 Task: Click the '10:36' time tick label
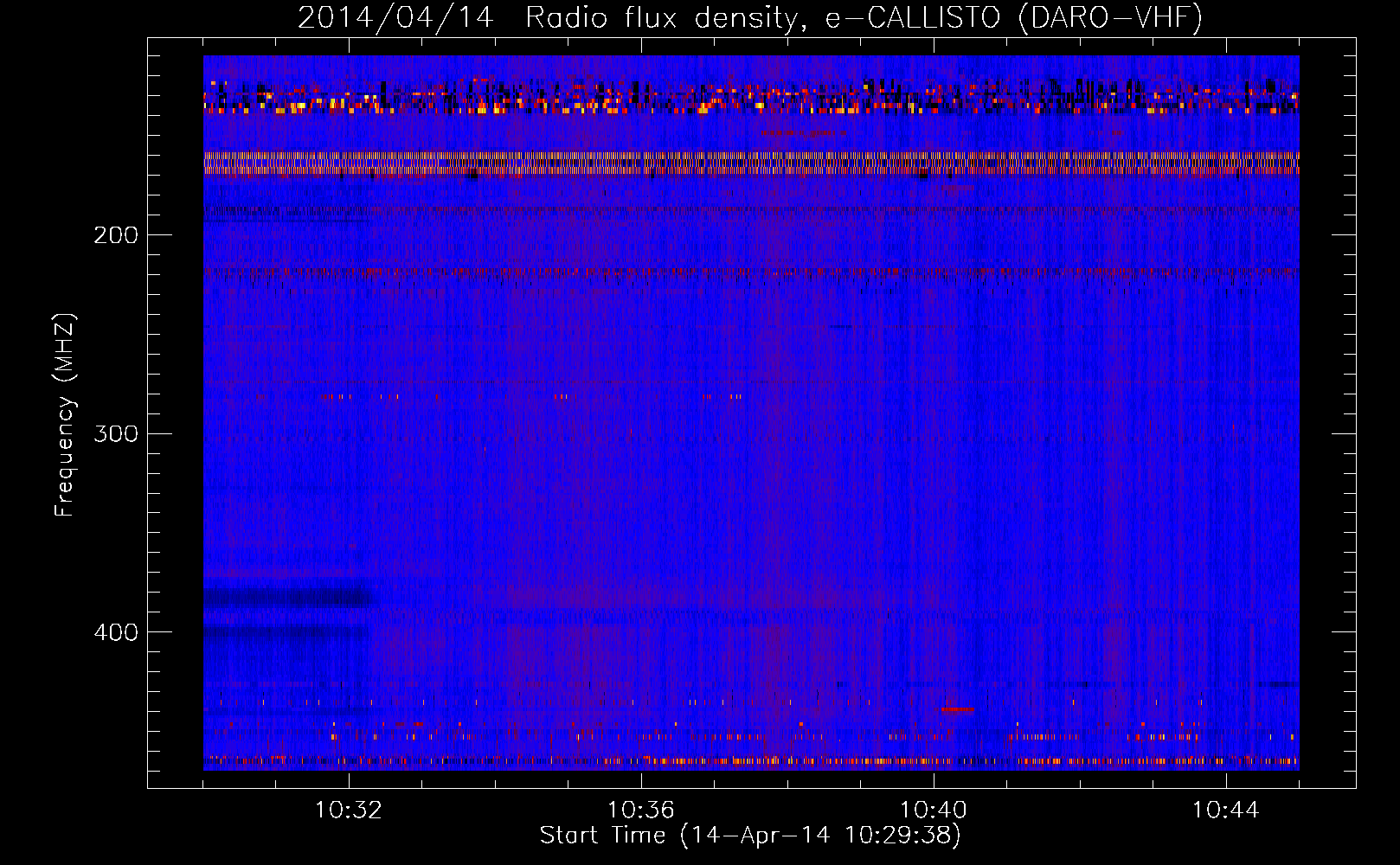[641, 811]
